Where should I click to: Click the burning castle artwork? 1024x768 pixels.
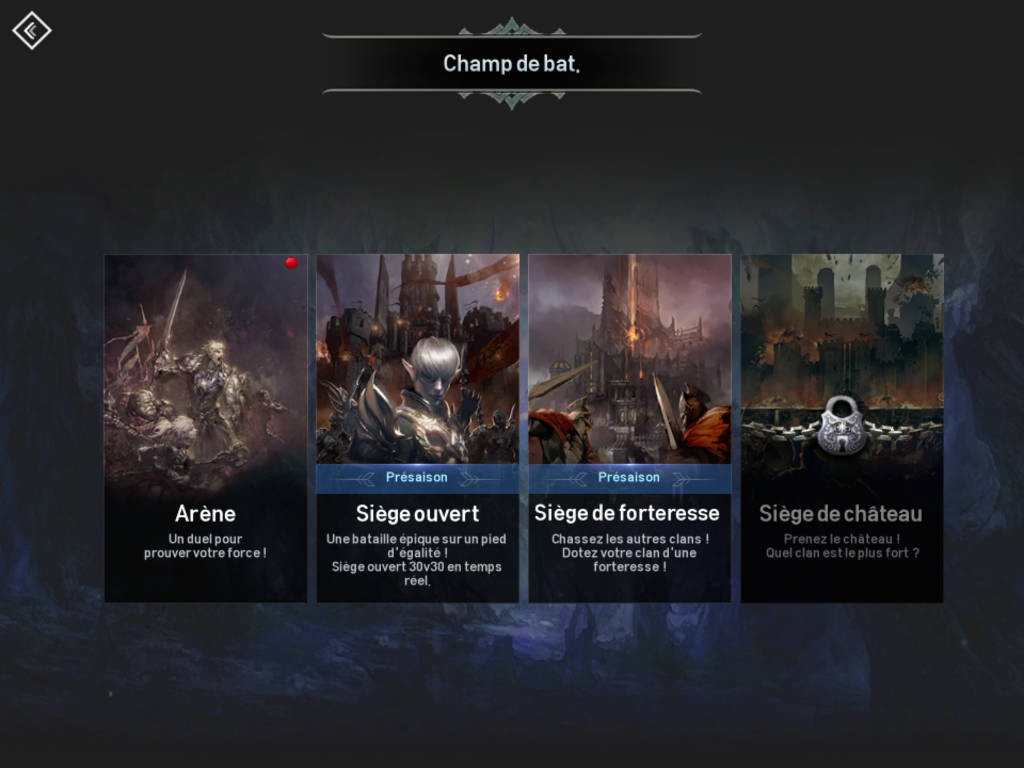(842, 327)
